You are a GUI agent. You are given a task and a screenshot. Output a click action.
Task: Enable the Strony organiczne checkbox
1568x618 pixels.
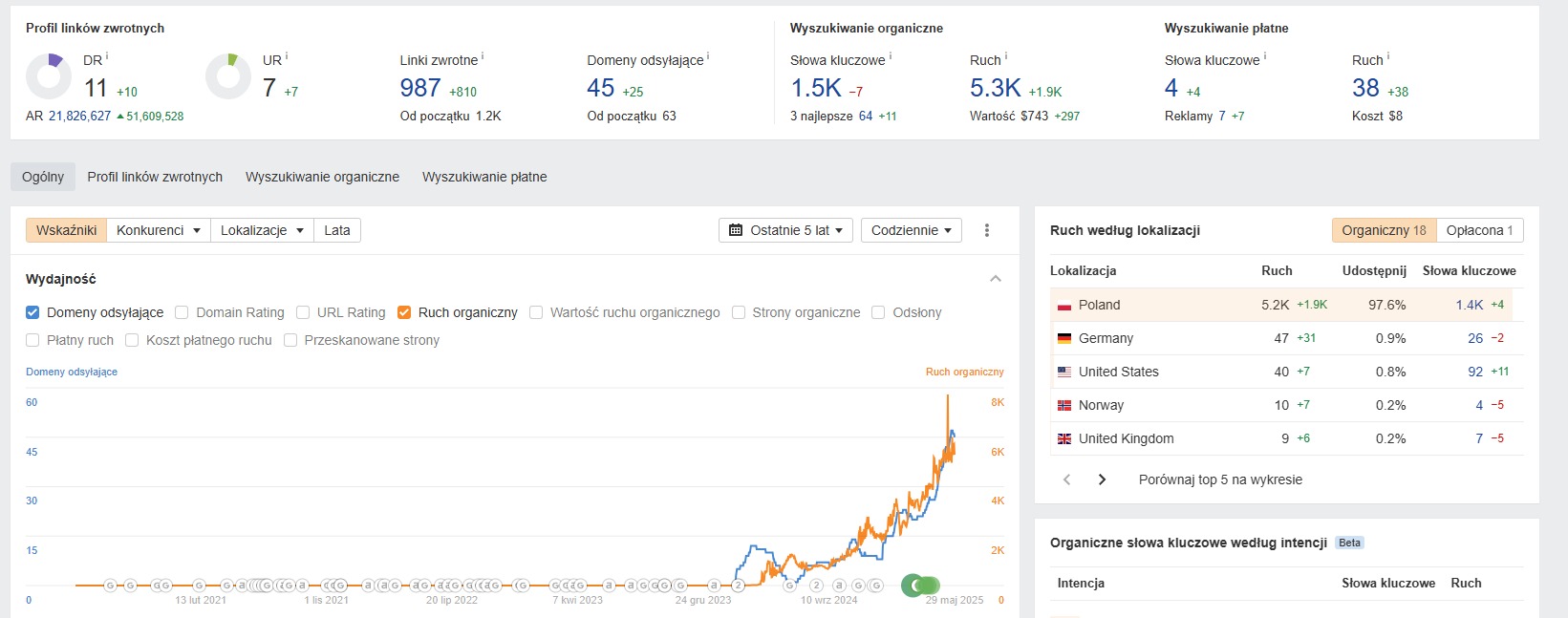739,312
